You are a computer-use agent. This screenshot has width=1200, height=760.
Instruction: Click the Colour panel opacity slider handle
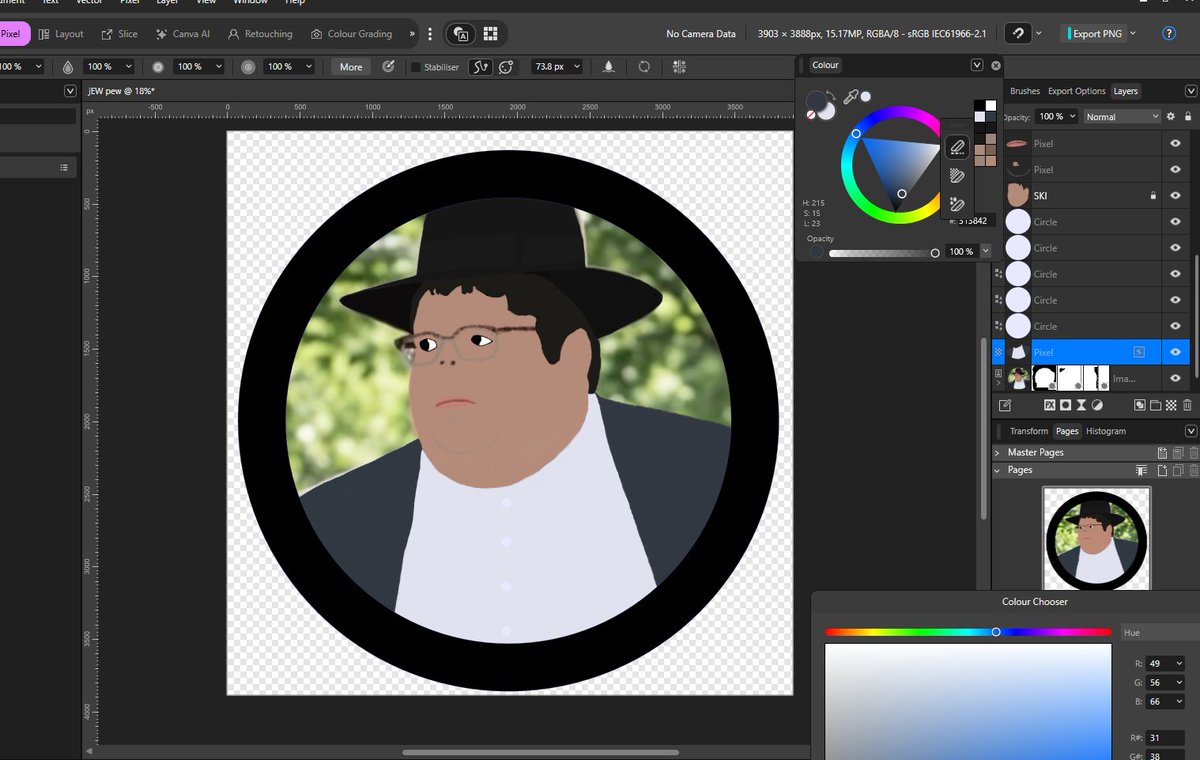935,253
